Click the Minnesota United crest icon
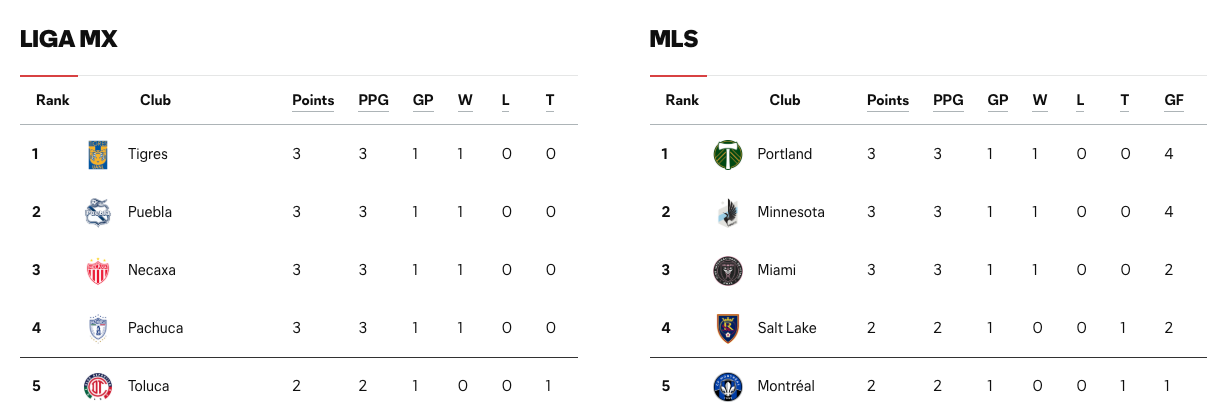Viewport: 1224px width, 419px height. (x=727, y=212)
